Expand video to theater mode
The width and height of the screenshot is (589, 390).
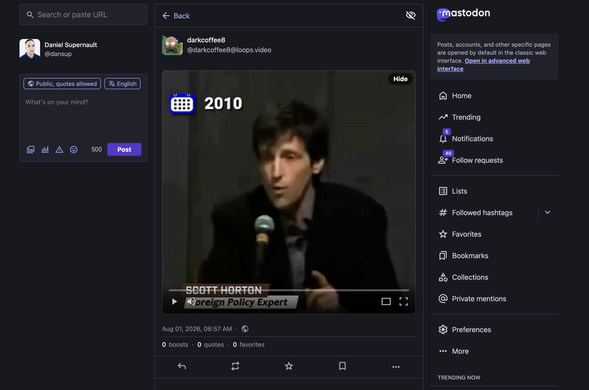pos(386,301)
